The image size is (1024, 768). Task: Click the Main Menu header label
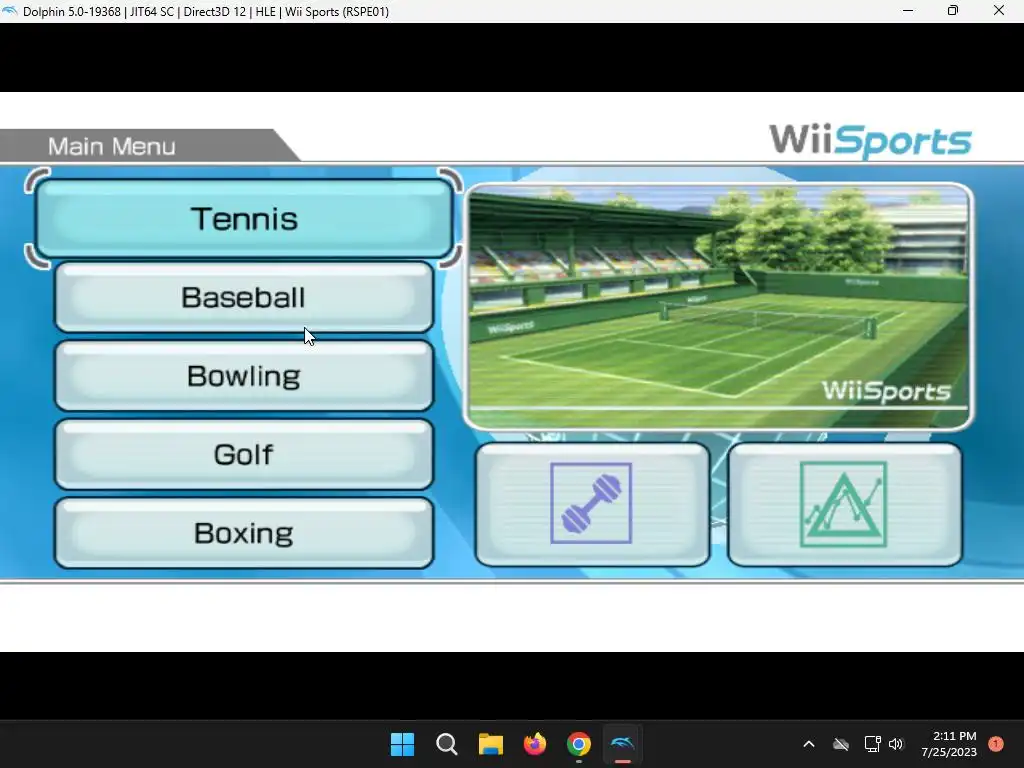[x=112, y=146]
